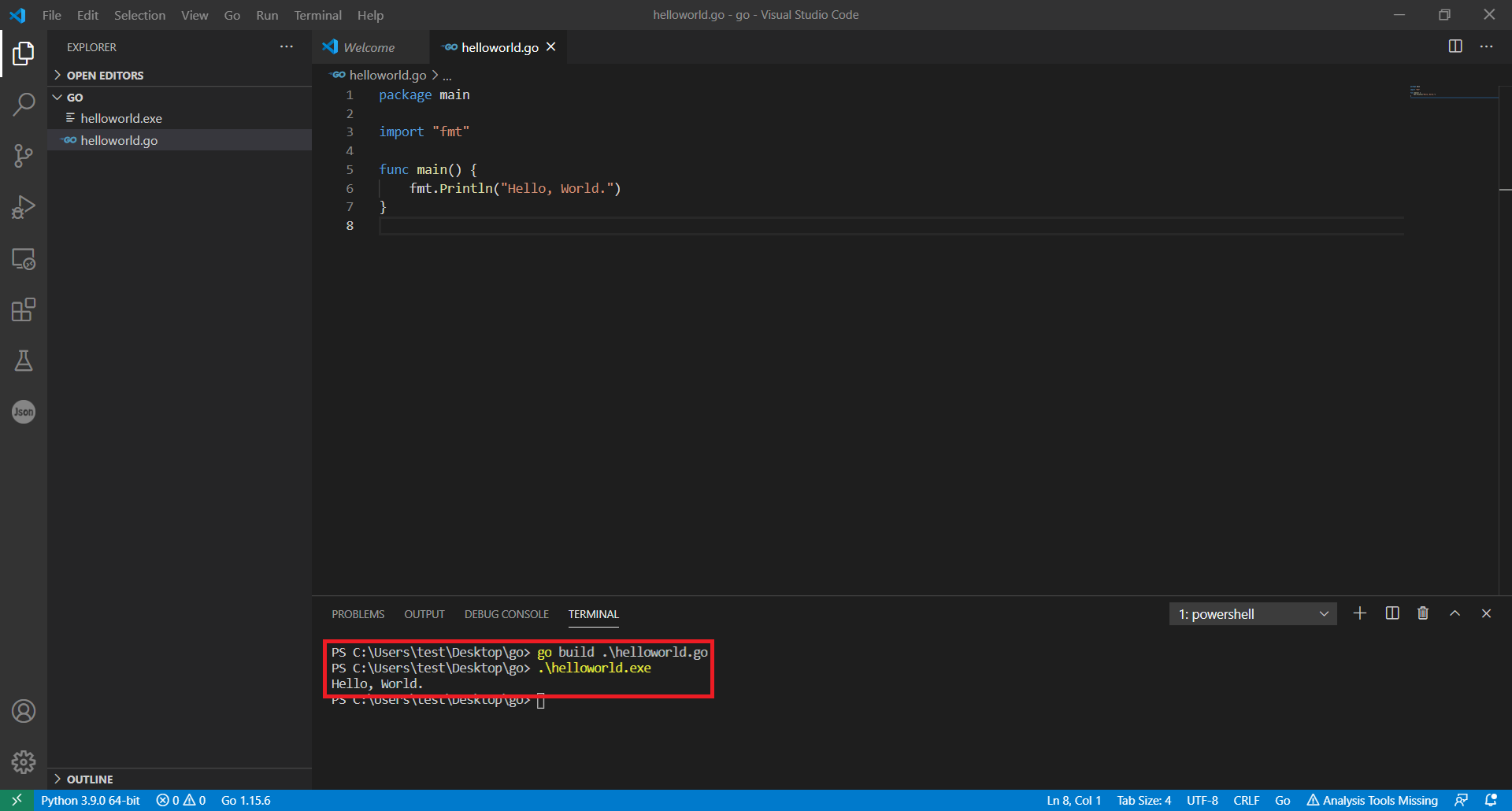Image resolution: width=1512 pixels, height=811 pixels.
Task: Open the Manage settings gear
Action: 24,761
